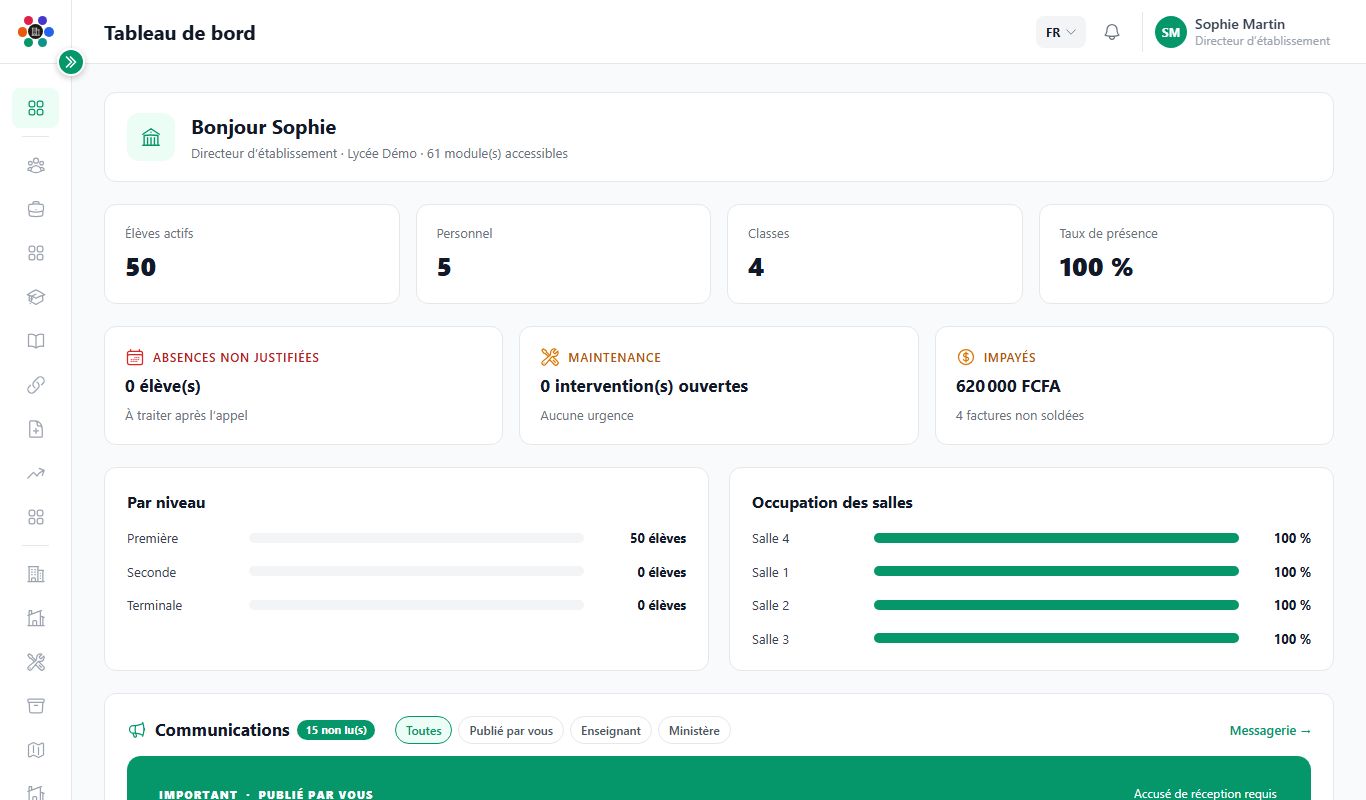Viewport: 1366px width, 800px height.
Task: Click the chain link sidebar icon
Action: [x=36, y=385]
